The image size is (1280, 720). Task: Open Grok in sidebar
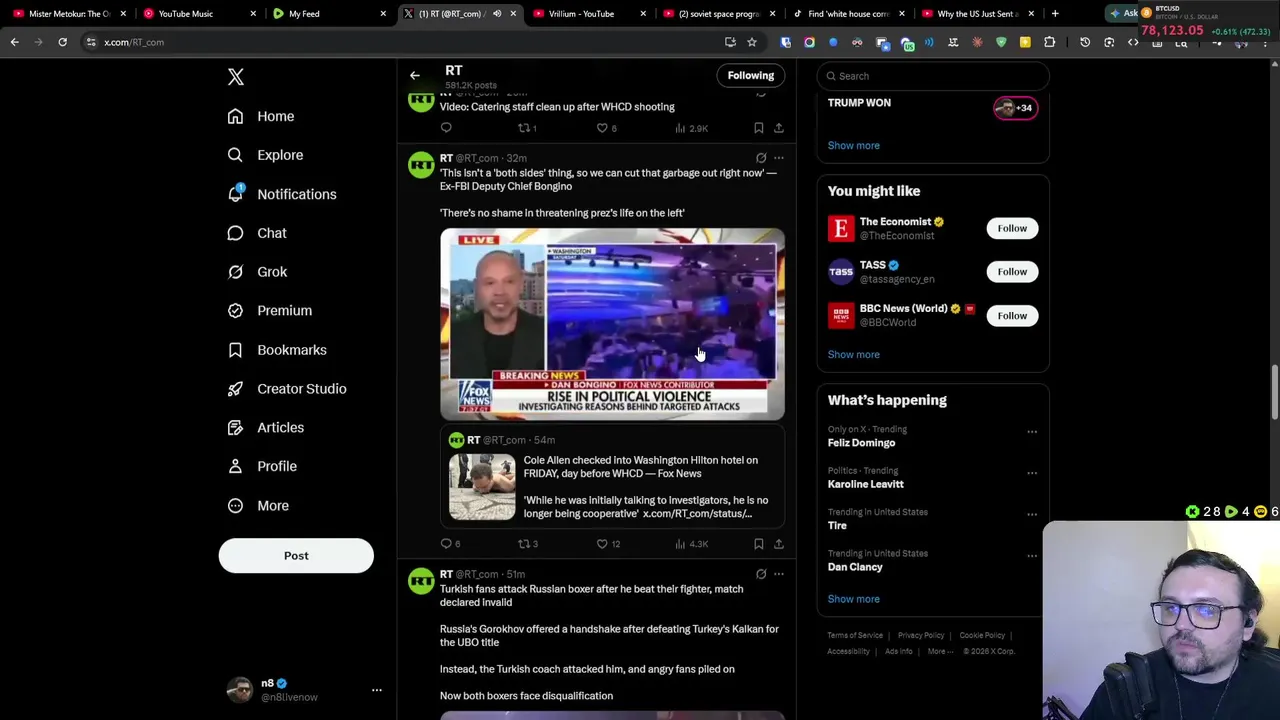256,272
